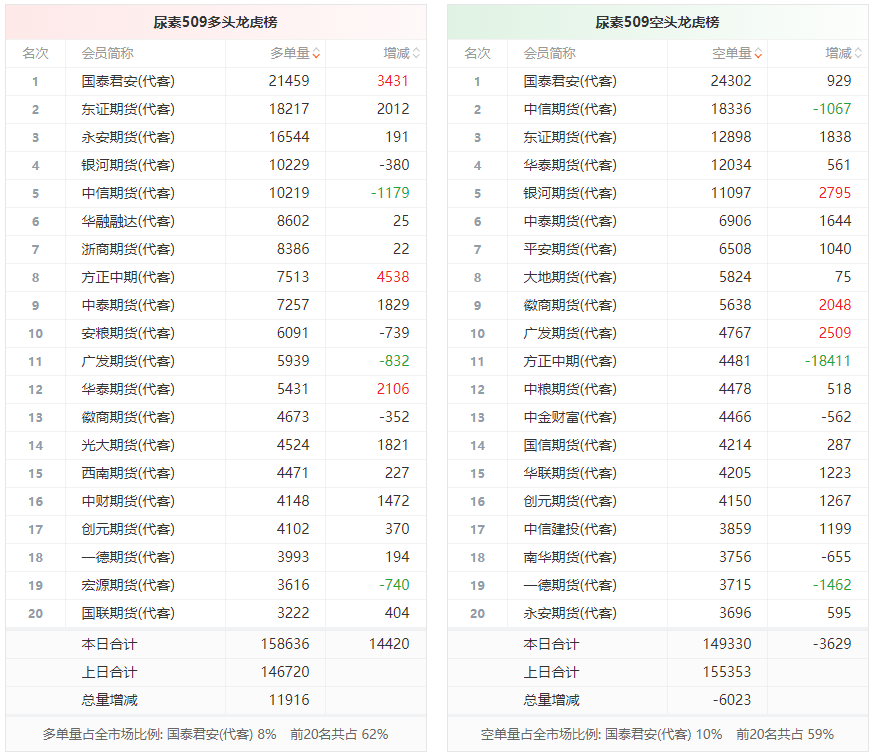Select 永安期货(代客) in long table

coord(128,137)
